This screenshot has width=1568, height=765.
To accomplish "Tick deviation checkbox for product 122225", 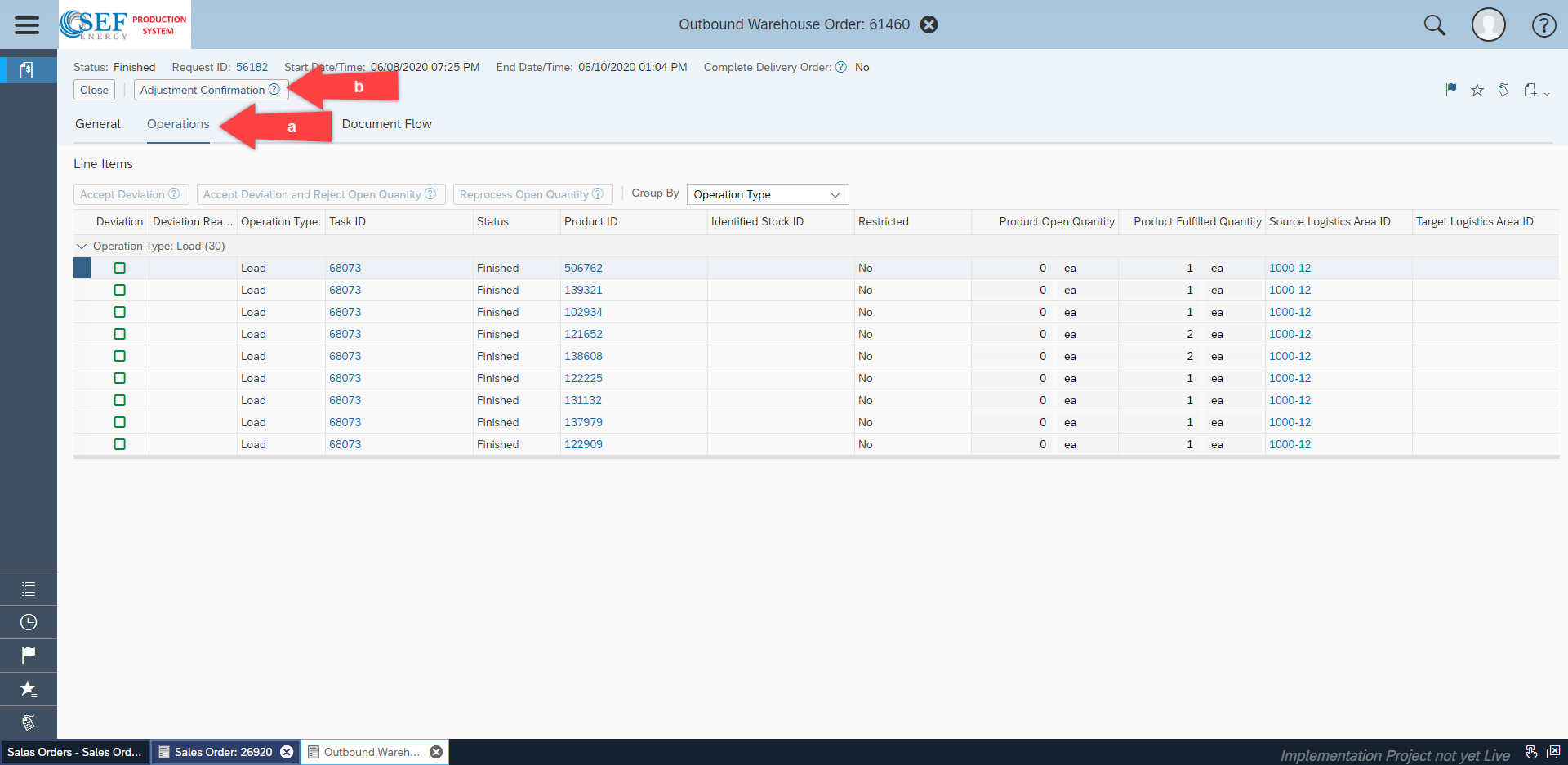I will pyautogui.click(x=120, y=378).
